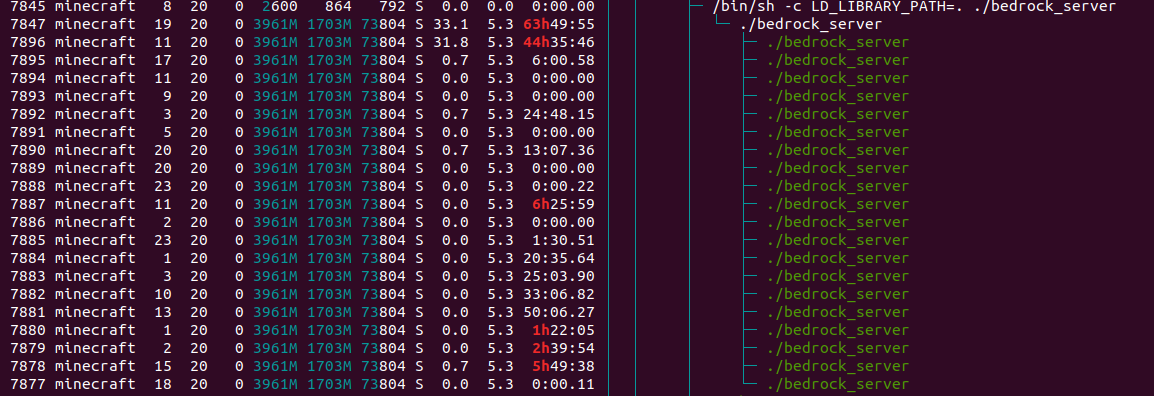Click the 6:00.58 time value
Image resolution: width=1154 pixels, height=396 pixels.
point(563,60)
